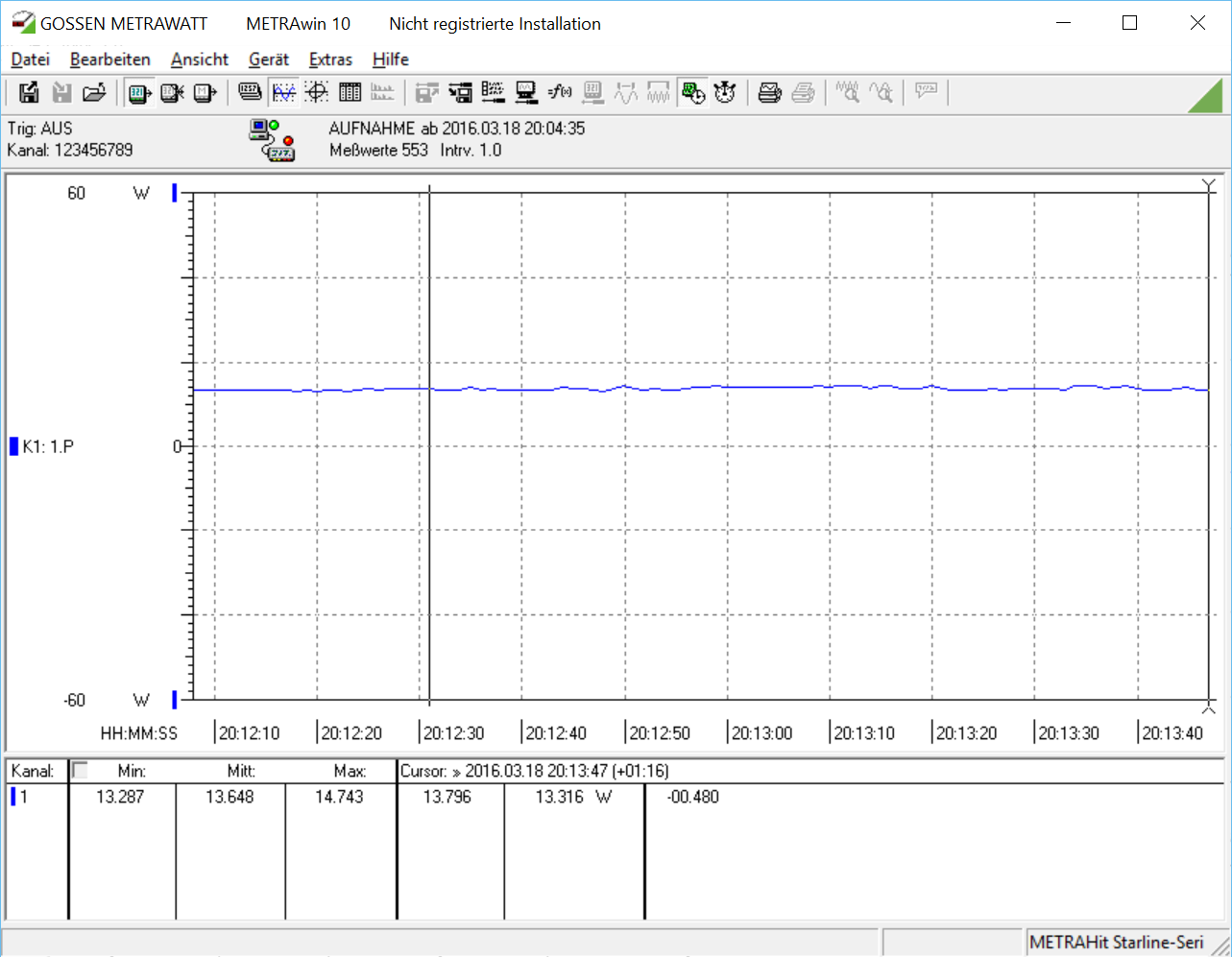The image size is (1232, 957).
Task: Click the greyed-out waveform span measurement icon
Action: (x=659, y=92)
